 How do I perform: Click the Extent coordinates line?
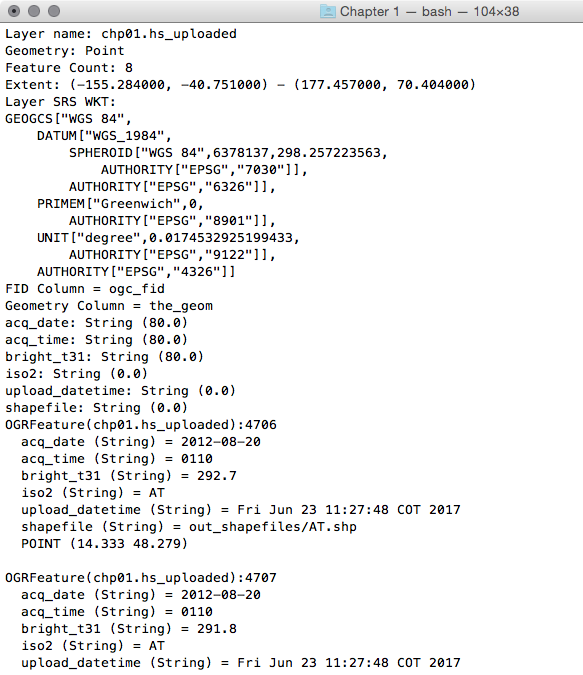coord(240,85)
